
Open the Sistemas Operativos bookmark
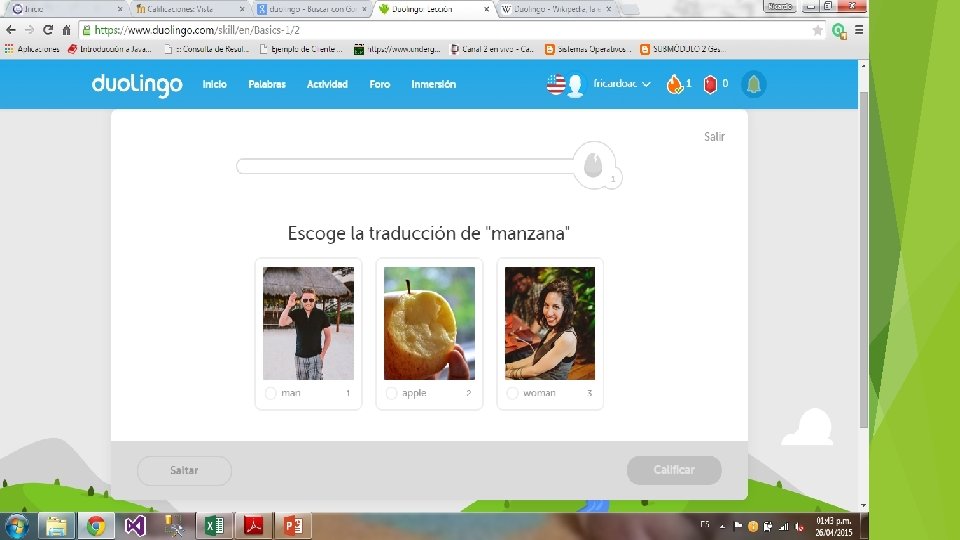[x=588, y=49]
